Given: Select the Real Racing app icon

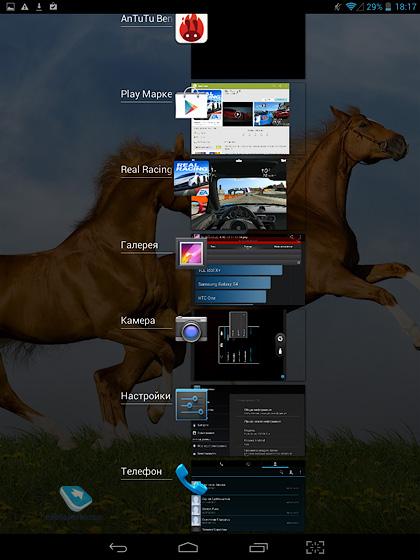Looking at the screenshot, I should 191,178.
